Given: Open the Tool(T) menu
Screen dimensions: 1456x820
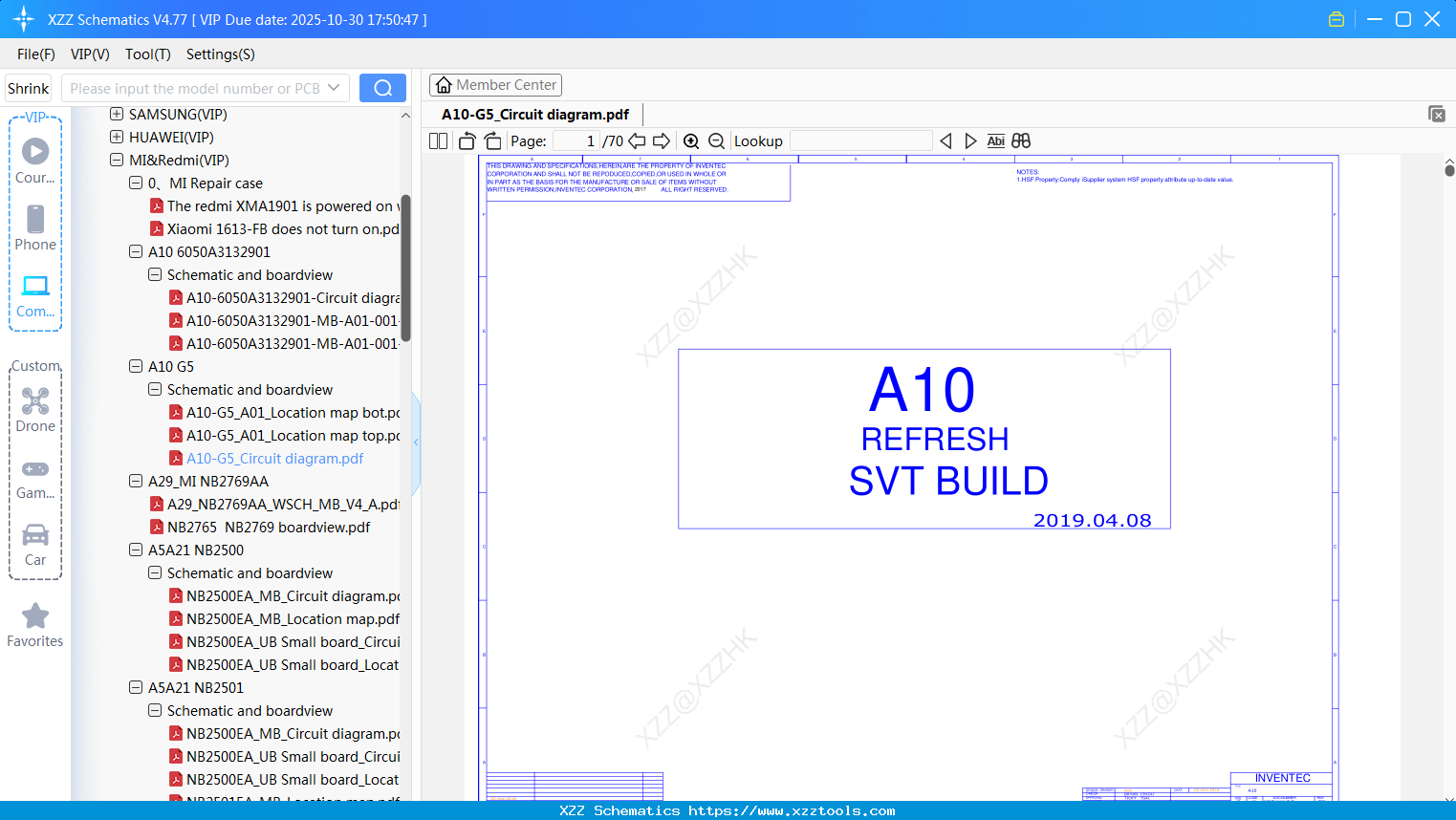Looking at the screenshot, I should pyautogui.click(x=148, y=54).
